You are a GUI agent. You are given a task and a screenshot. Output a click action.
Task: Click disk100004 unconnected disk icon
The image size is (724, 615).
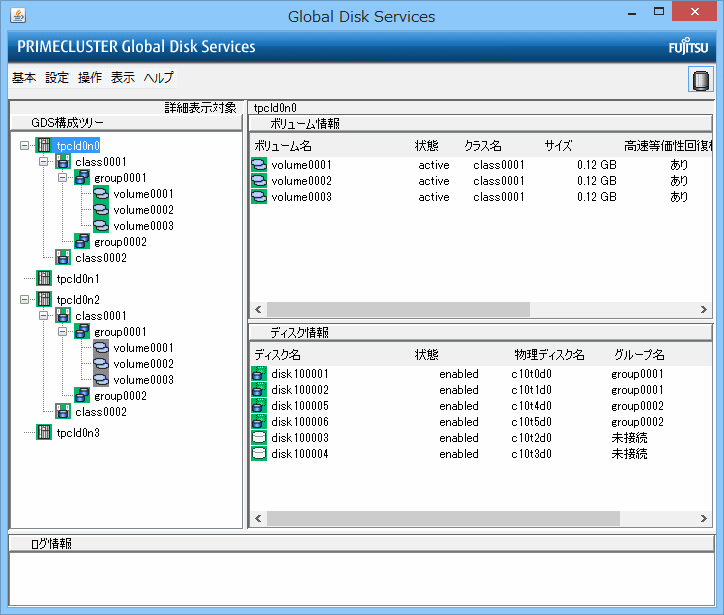click(259, 453)
